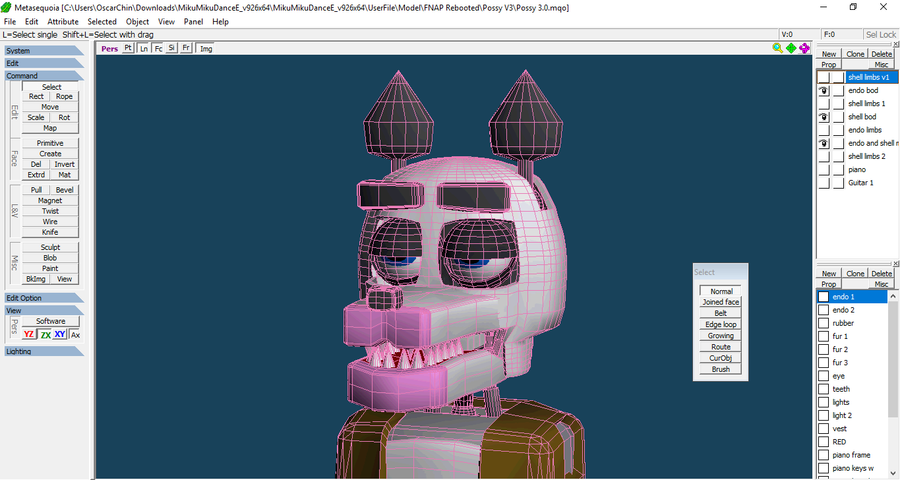Click the green pan view arrows icon
The image size is (900, 480).
click(x=791, y=48)
